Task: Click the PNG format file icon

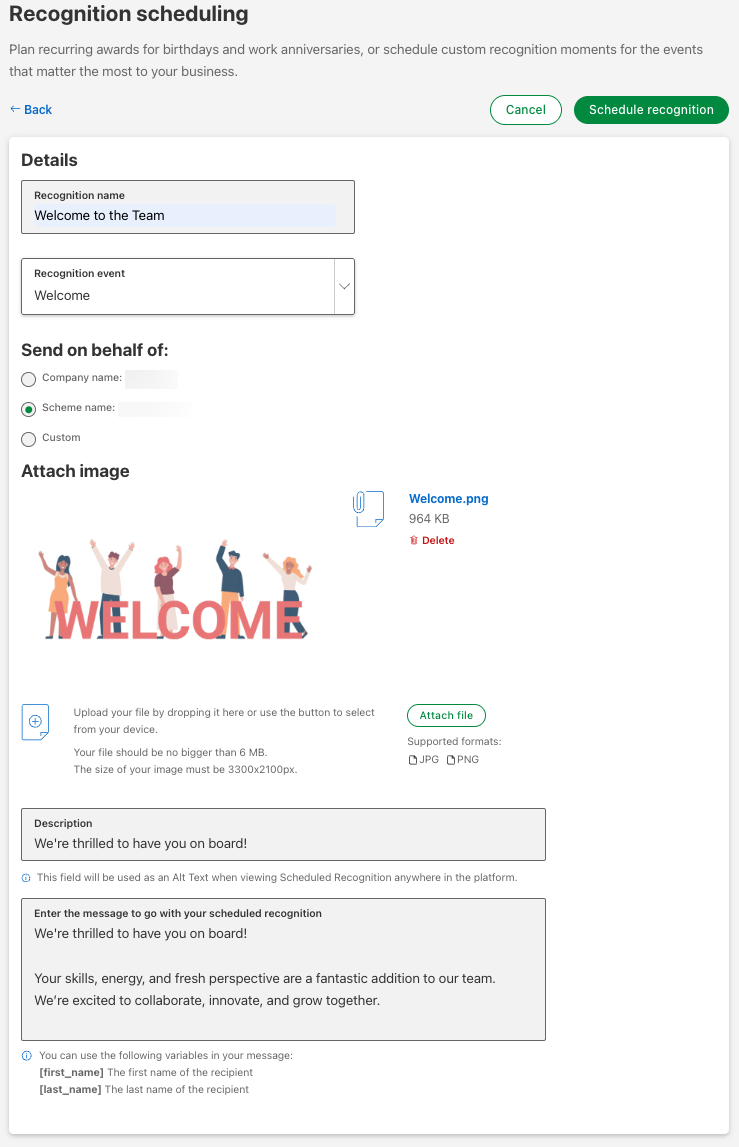Action: [450, 760]
